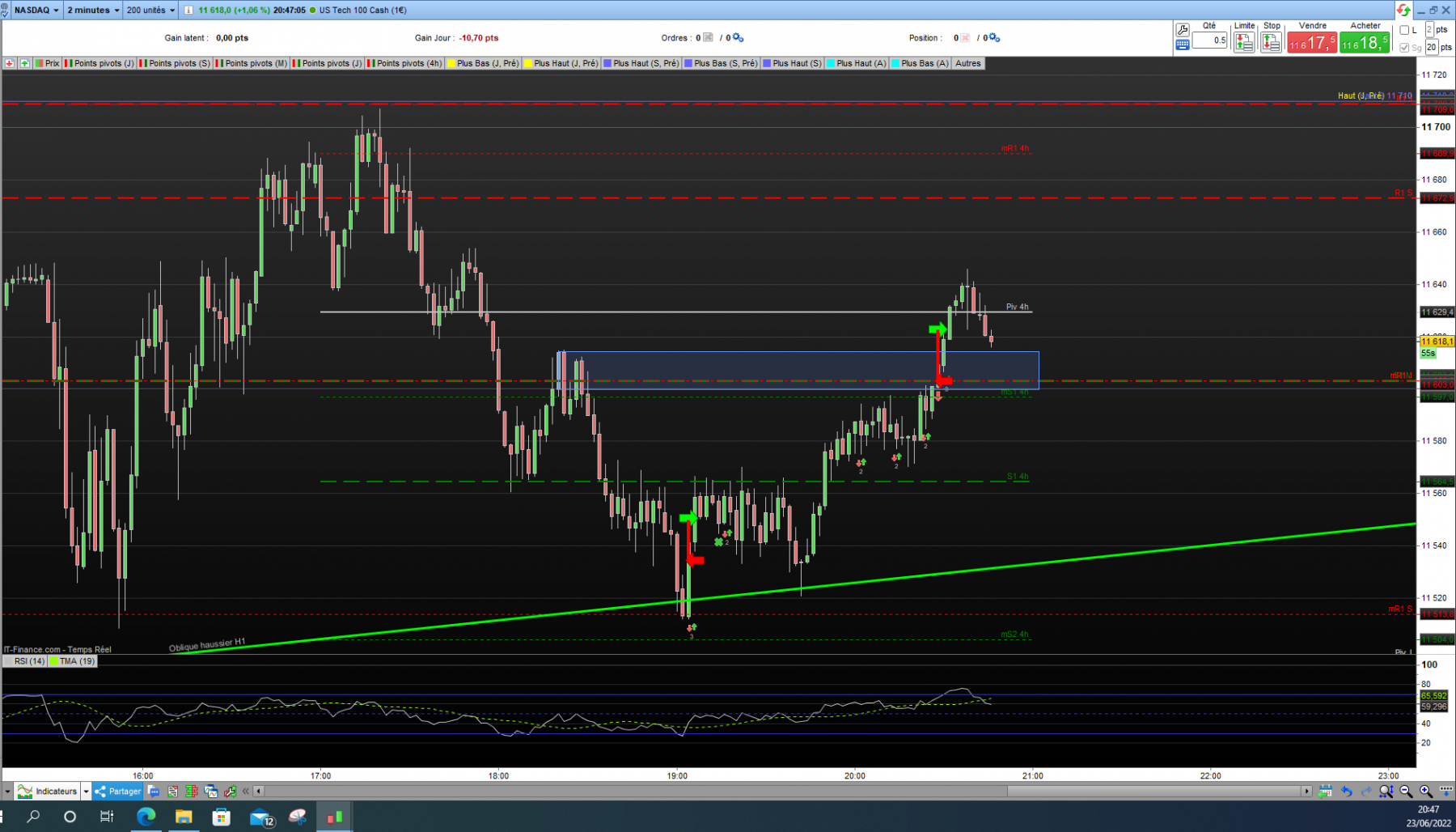
Task: Zoom out using the minus magnifier
Action: click(1406, 792)
